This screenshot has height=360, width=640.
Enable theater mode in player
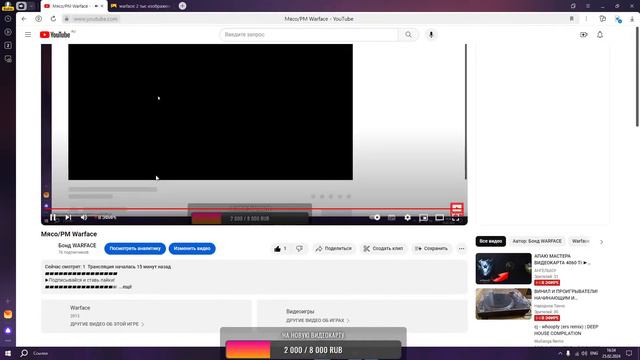pyautogui.click(x=440, y=218)
